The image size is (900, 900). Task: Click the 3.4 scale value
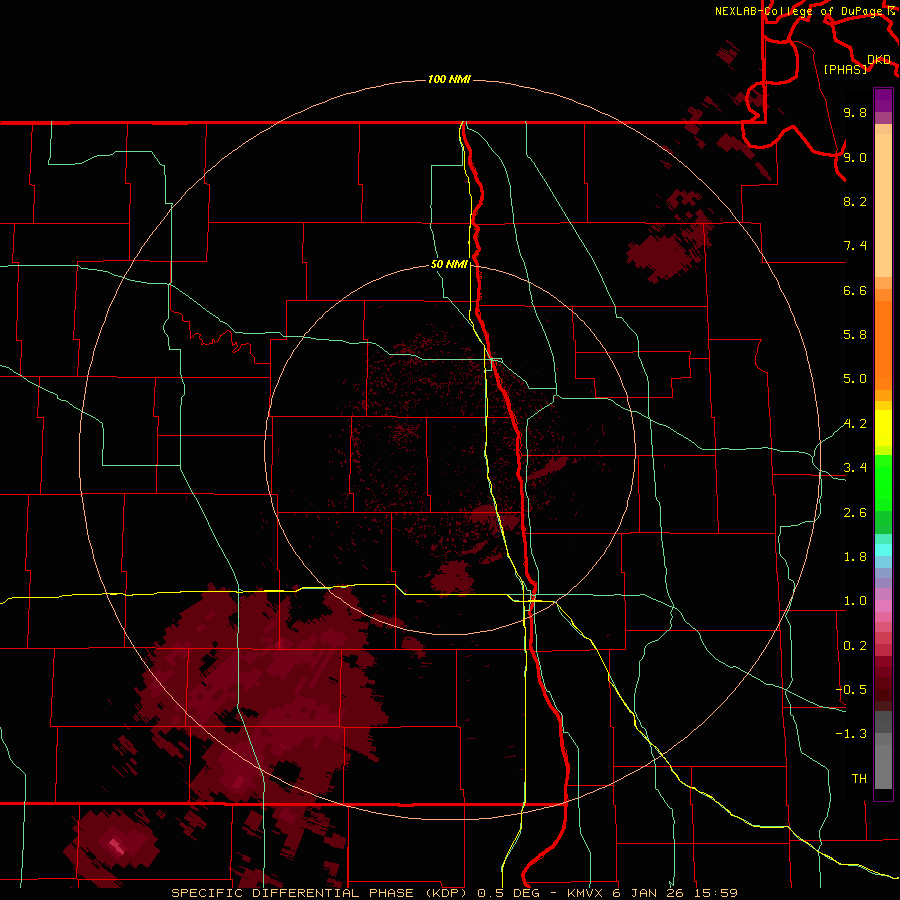coord(855,468)
